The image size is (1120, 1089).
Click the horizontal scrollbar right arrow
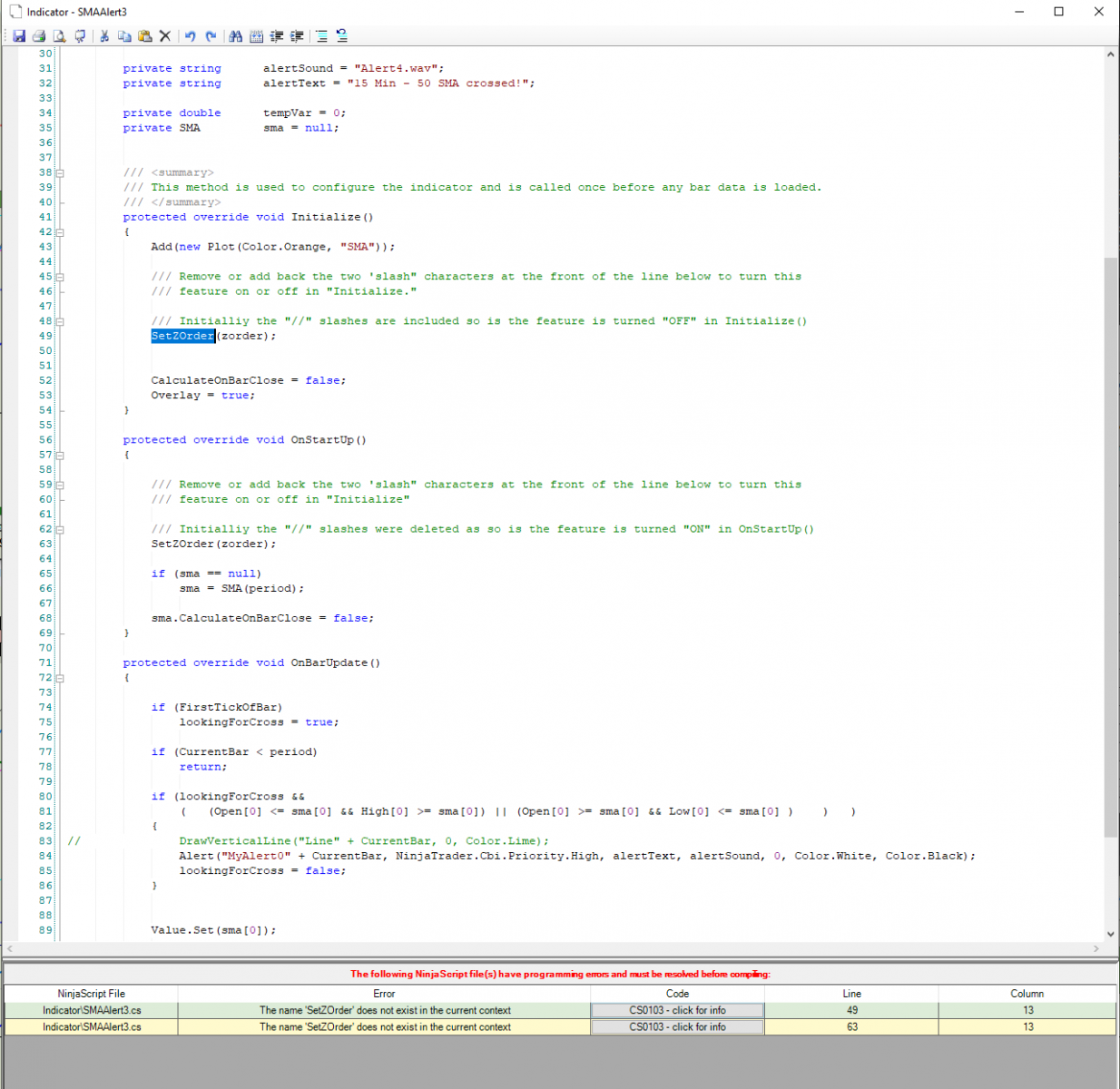point(1096,949)
